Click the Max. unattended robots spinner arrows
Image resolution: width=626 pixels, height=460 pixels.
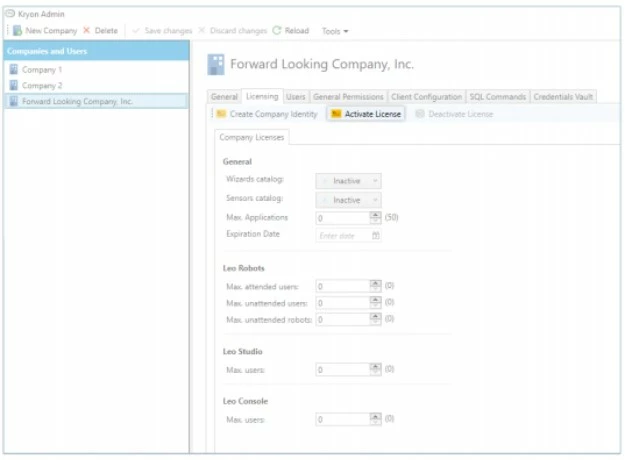tap(375, 319)
